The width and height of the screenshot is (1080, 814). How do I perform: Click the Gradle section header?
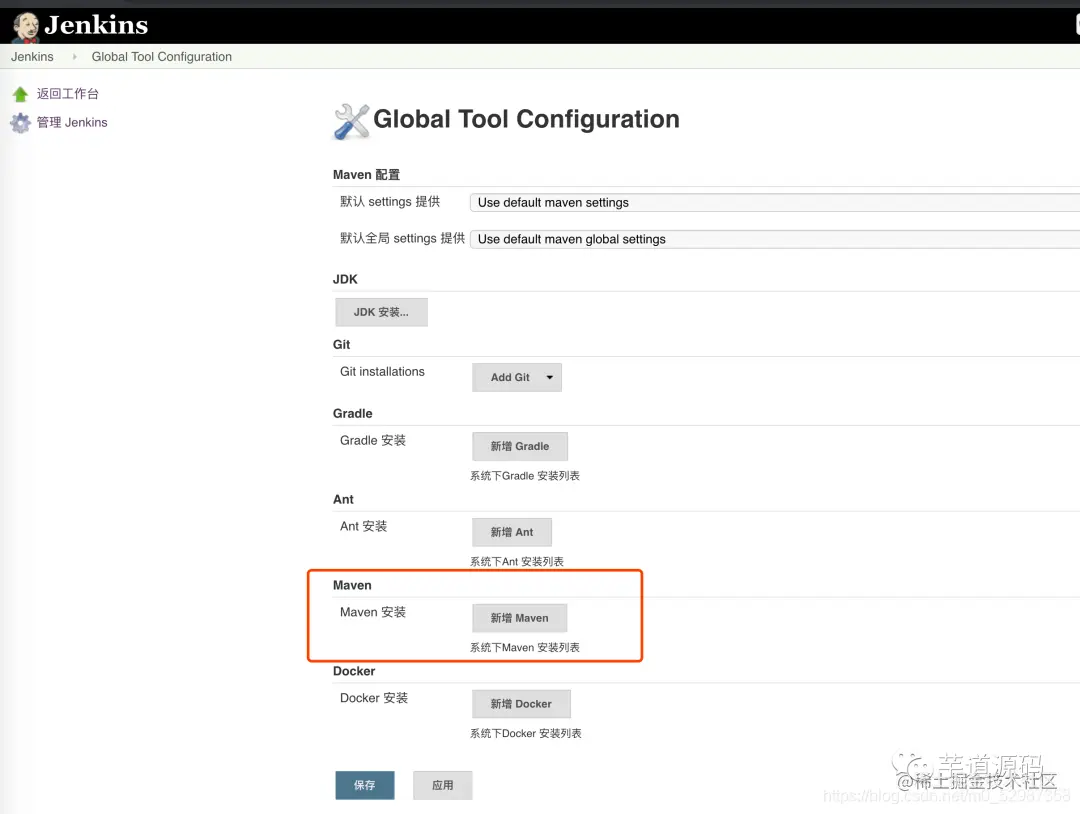353,413
